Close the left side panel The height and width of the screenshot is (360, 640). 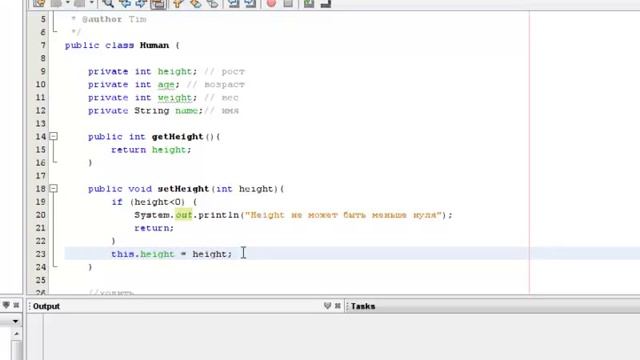pyautogui.click(x=16, y=305)
